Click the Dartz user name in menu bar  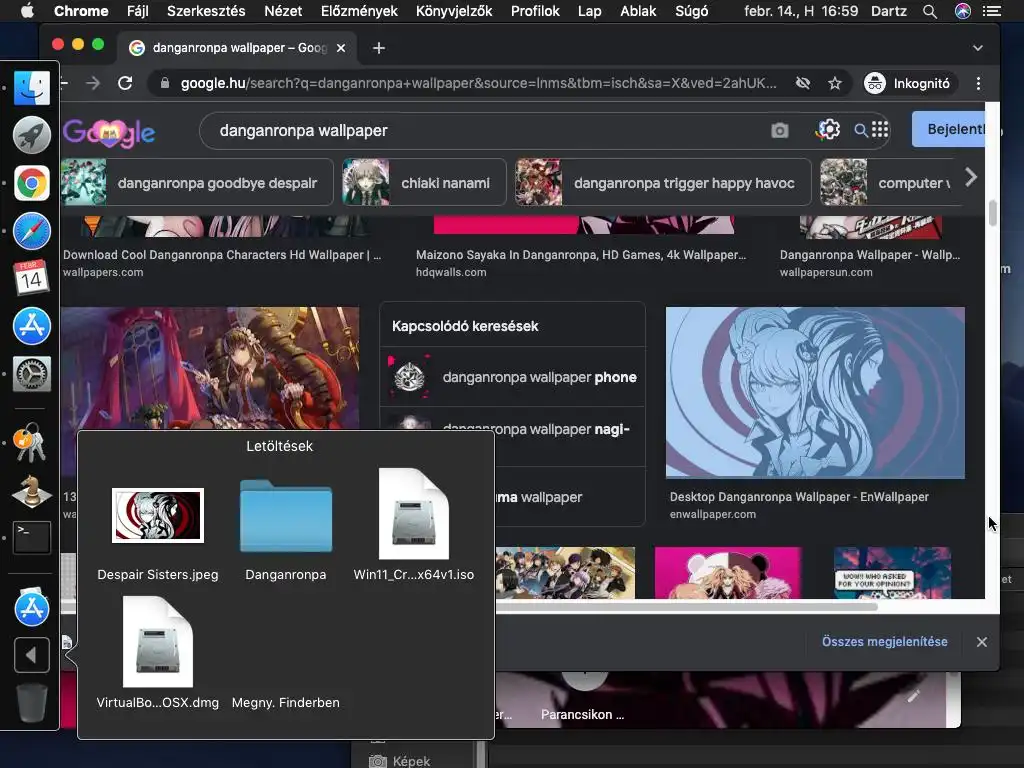tap(888, 11)
